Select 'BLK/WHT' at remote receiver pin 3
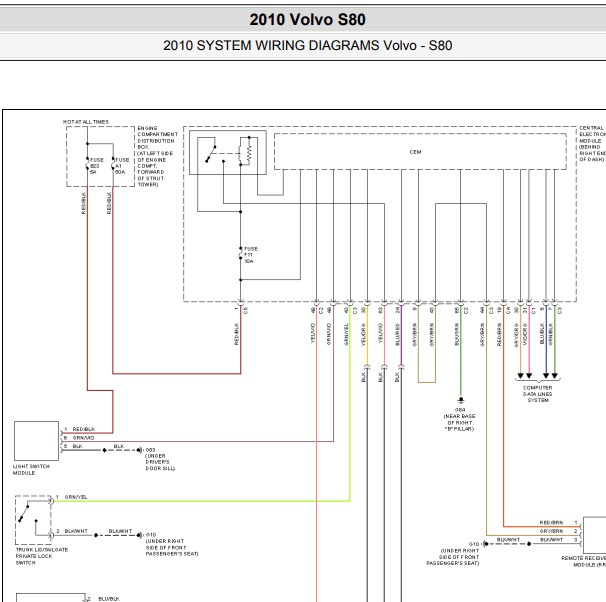 [551, 539]
